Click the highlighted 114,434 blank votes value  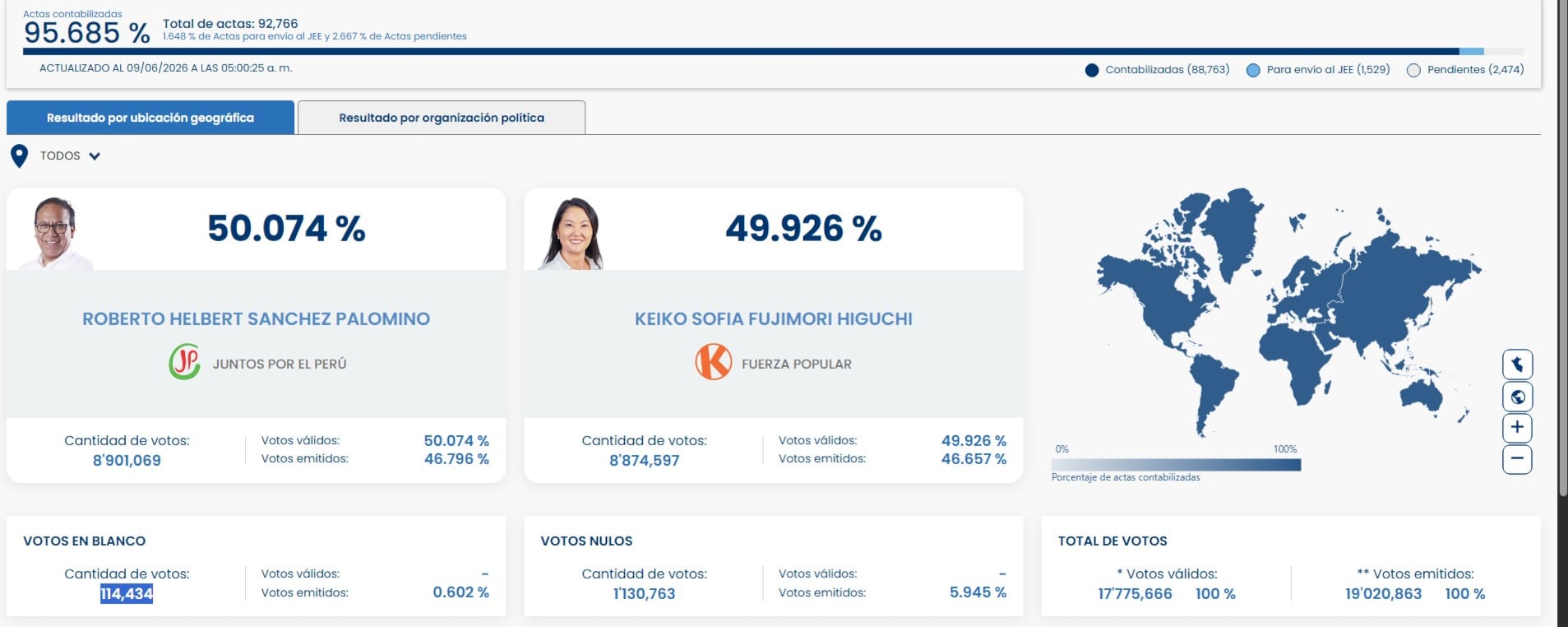click(127, 594)
